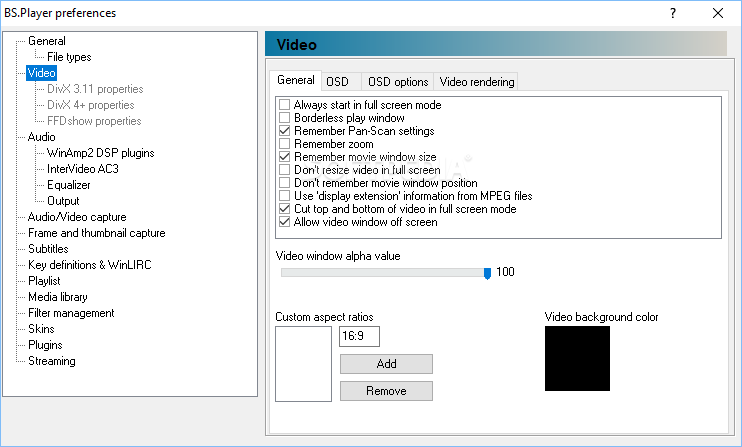The image size is (742, 447).
Task: Disable Remember movie window size
Action: 284,157
